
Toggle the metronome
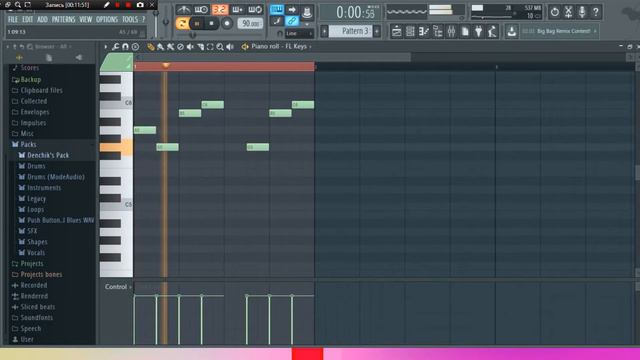pos(183,10)
